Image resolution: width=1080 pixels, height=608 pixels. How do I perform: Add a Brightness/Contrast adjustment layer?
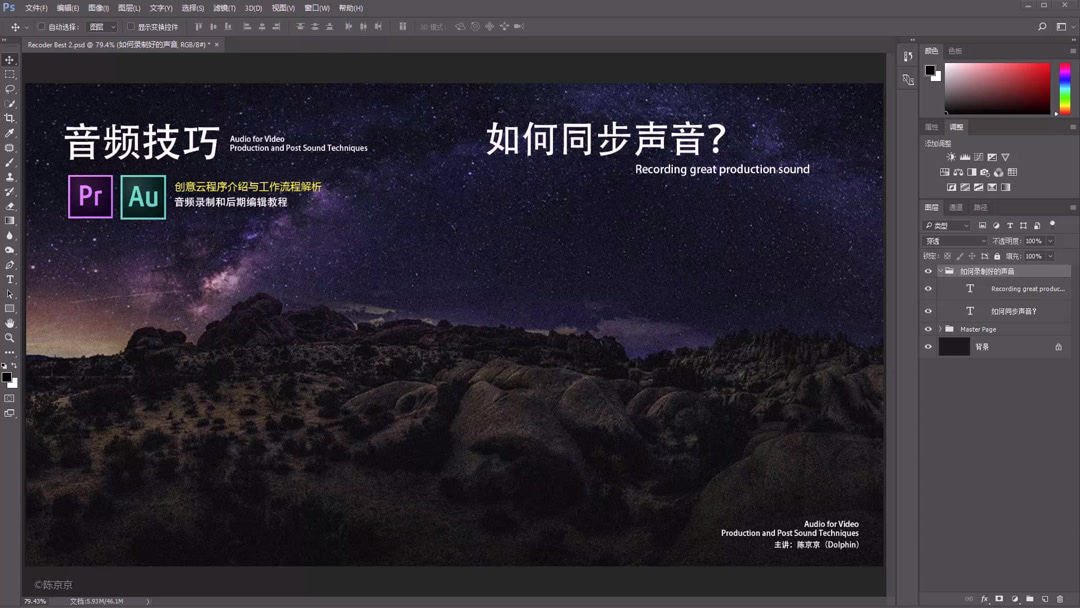[x=951, y=157]
